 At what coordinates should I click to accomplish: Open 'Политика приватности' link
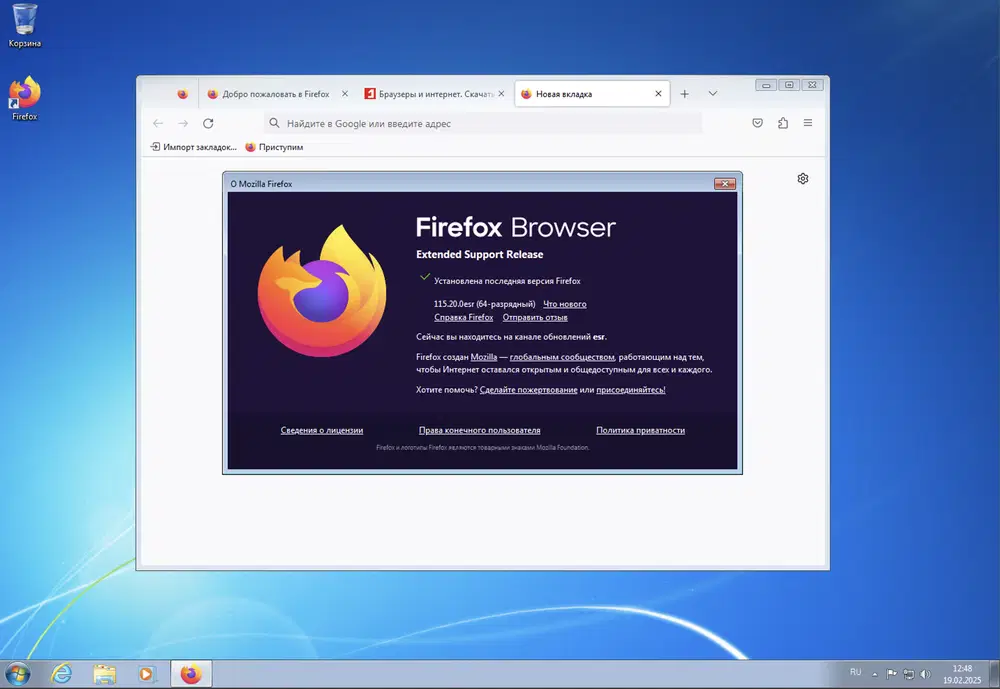[x=640, y=430]
